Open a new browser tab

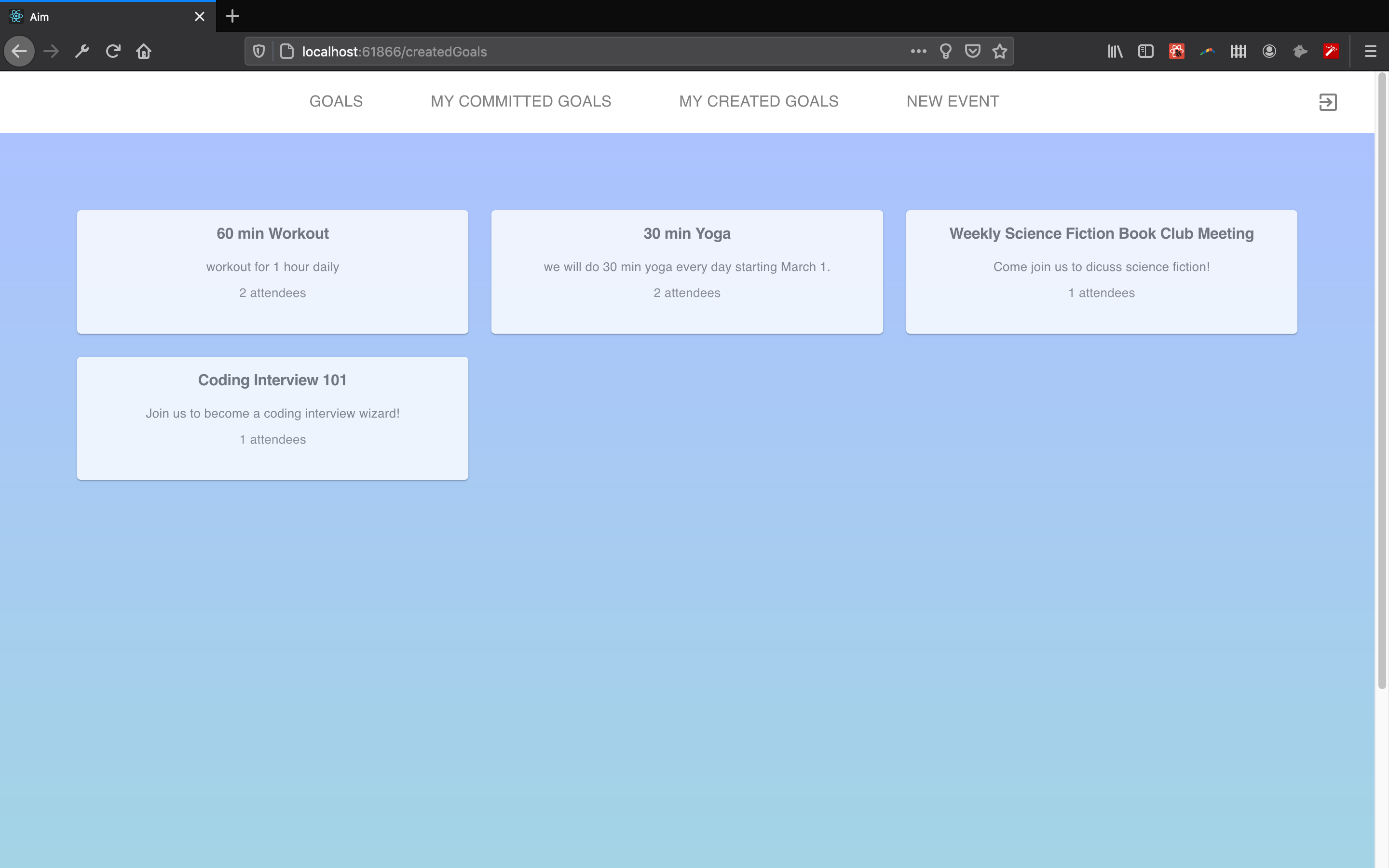[232, 16]
